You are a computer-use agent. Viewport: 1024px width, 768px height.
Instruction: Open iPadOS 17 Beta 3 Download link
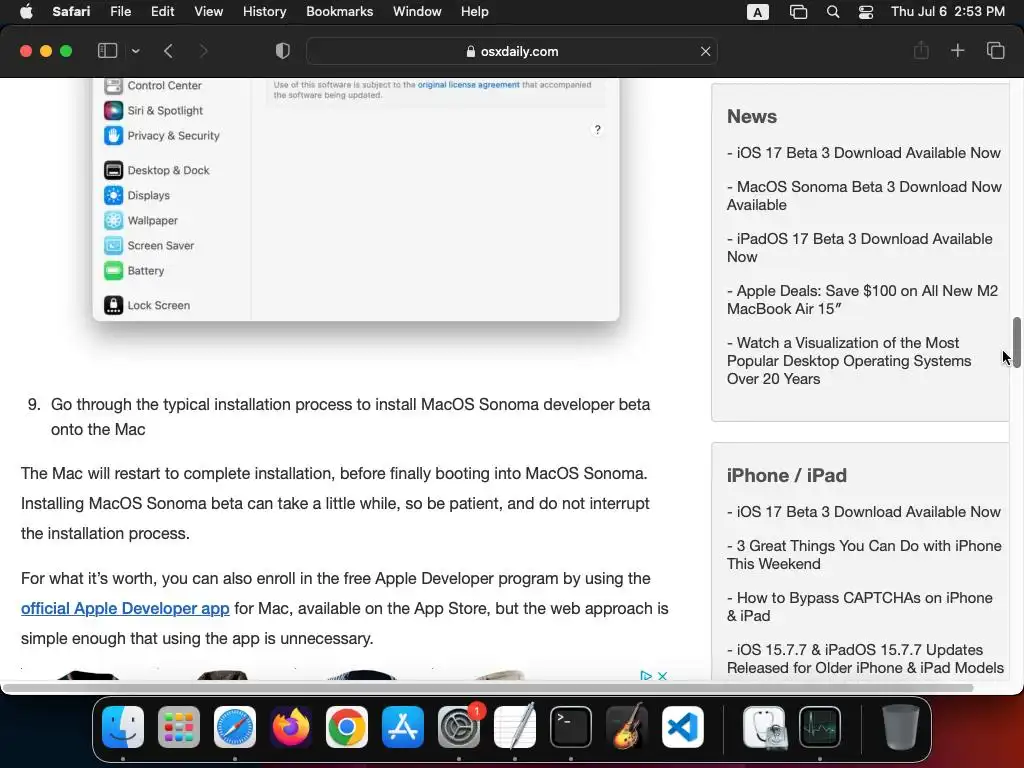[x=859, y=248]
